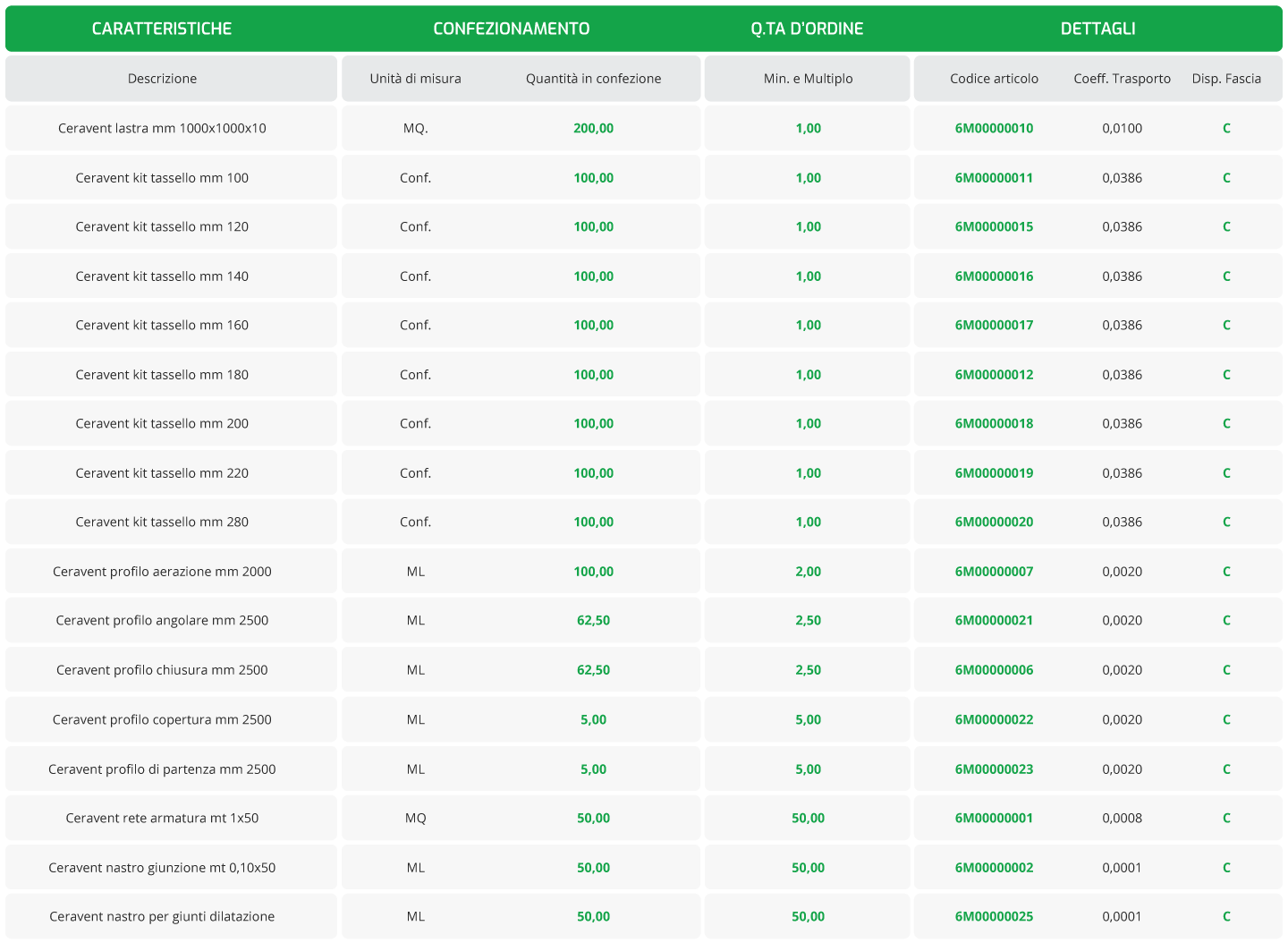
Task: Open article code 6M00000025
Action: [995, 916]
